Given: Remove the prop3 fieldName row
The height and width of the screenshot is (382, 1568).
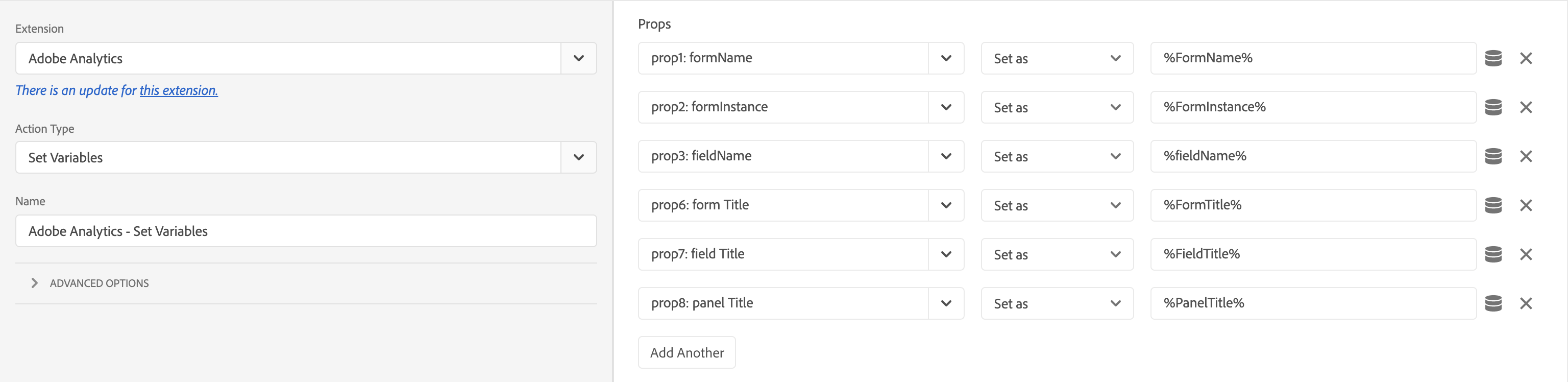Looking at the screenshot, I should coord(1526,157).
